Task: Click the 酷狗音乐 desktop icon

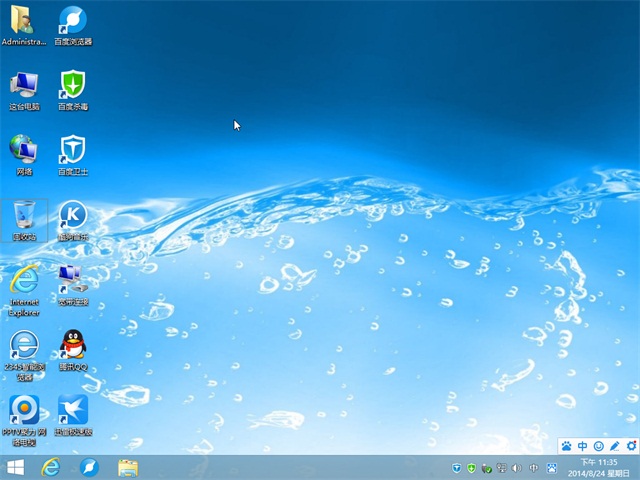Action: point(72,215)
